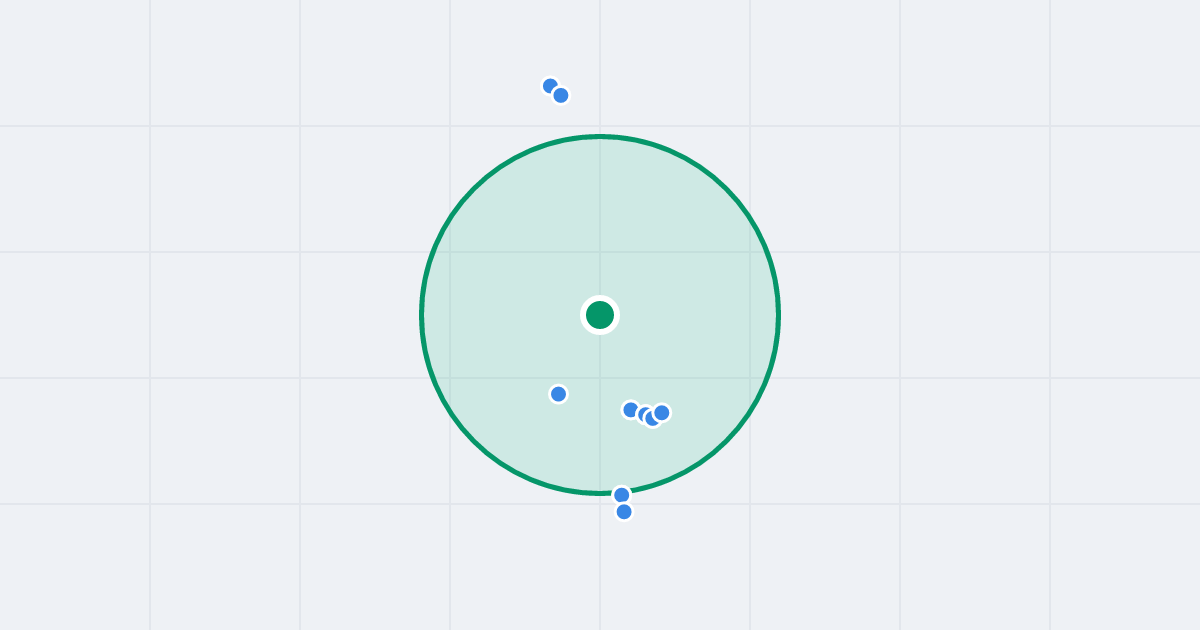Image resolution: width=1200 pixels, height=630 pixels.
Task: Select the second blue point above the circle
Action: [561, 95]
